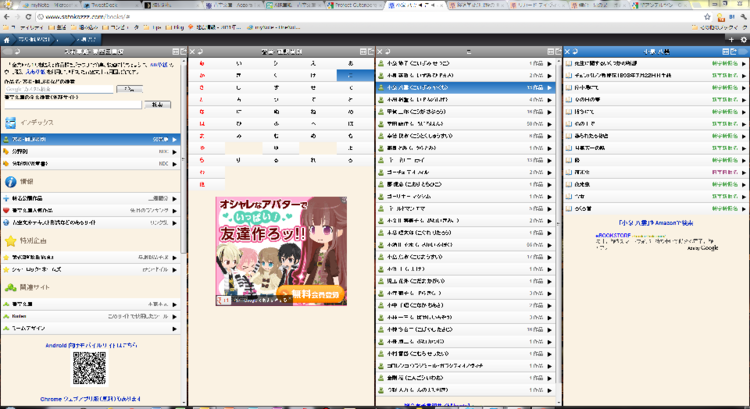Screen dimensions: 750x409
Task: Click the index icon beside インデックス
Action: (11, 123)
